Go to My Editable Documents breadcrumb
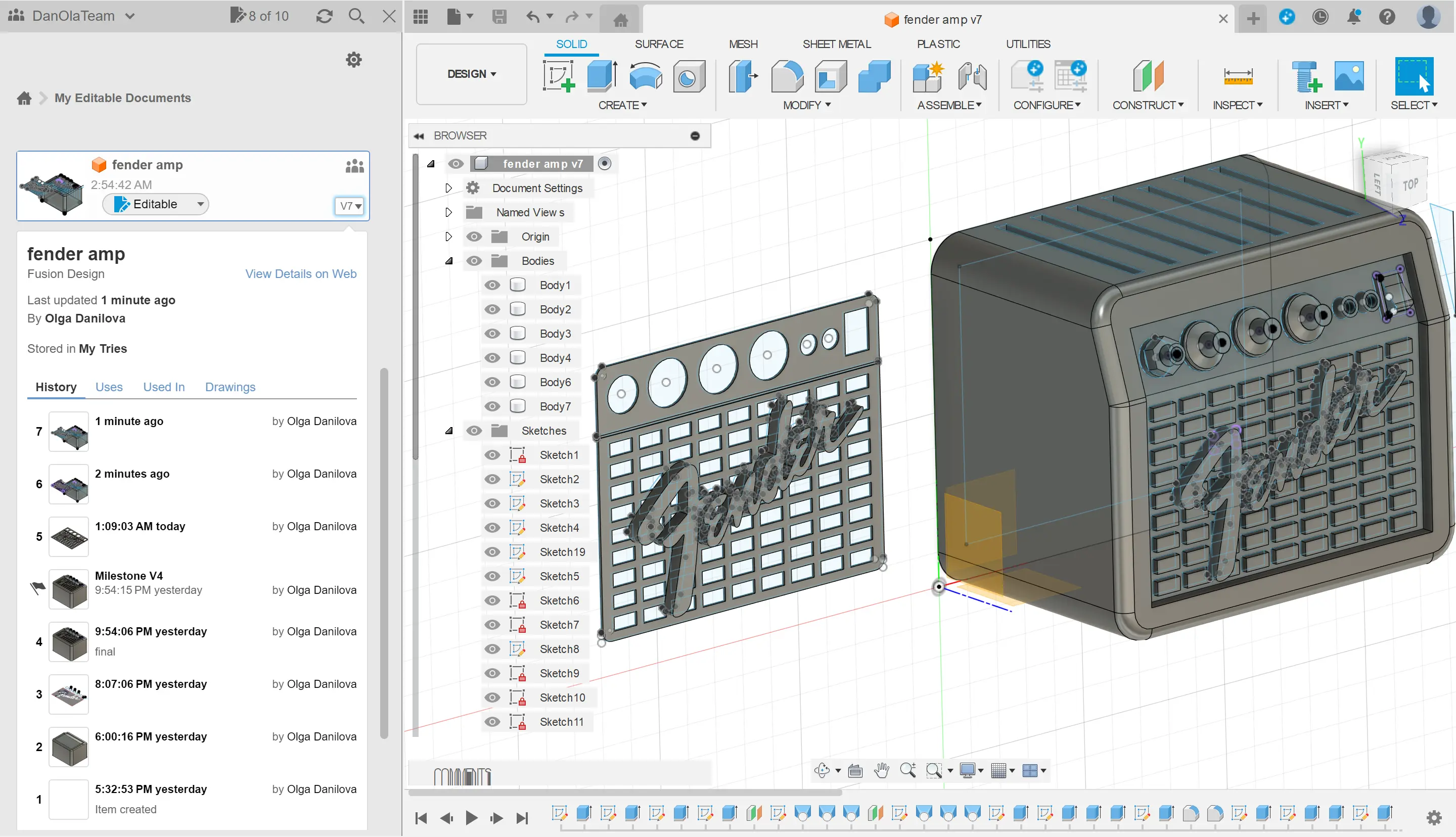The width and height of the screenshot is (1456, 837). pyautogui.click(x=122, y=98)
